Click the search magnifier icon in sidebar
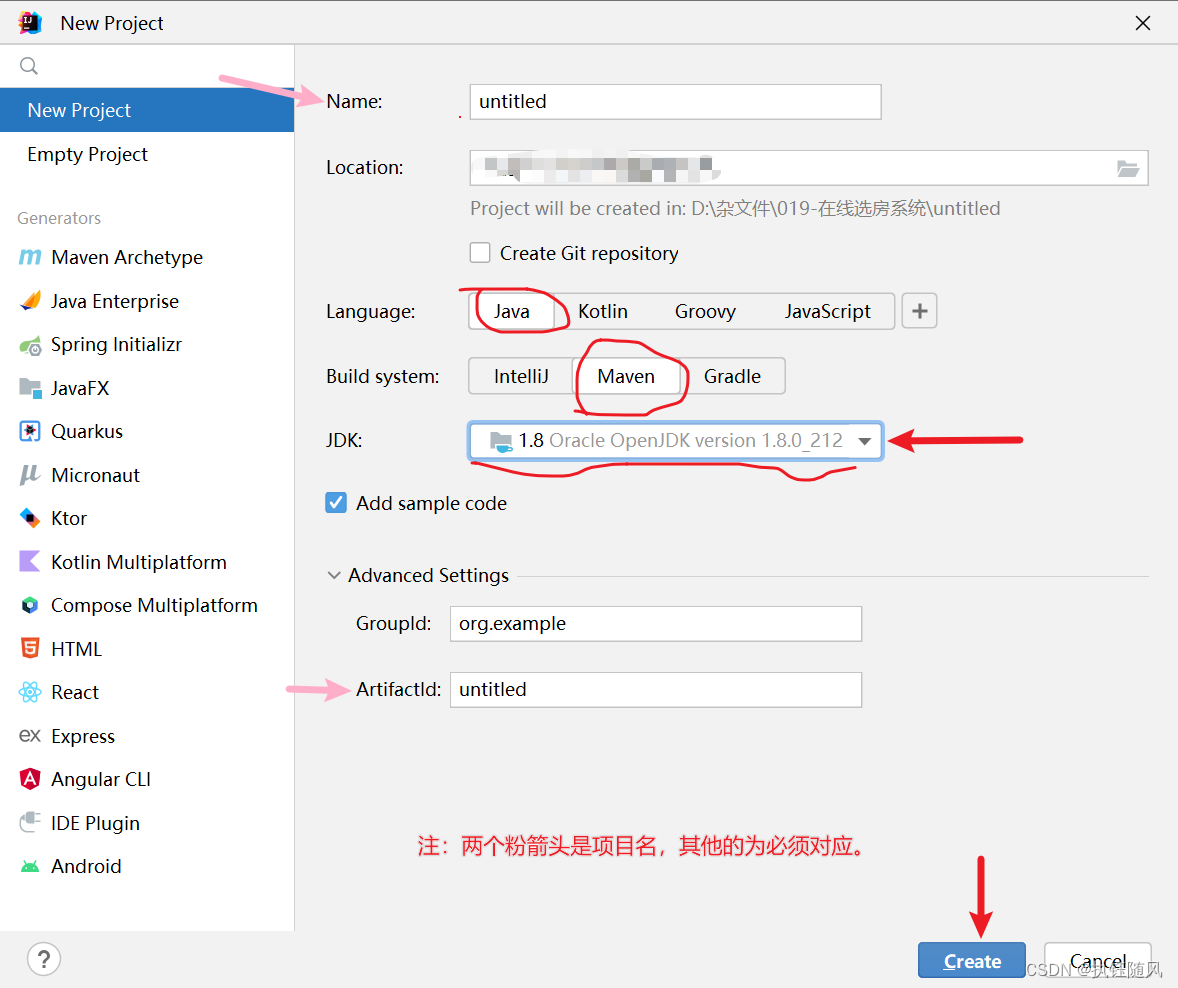1178x988 pixels. [29, 66]
